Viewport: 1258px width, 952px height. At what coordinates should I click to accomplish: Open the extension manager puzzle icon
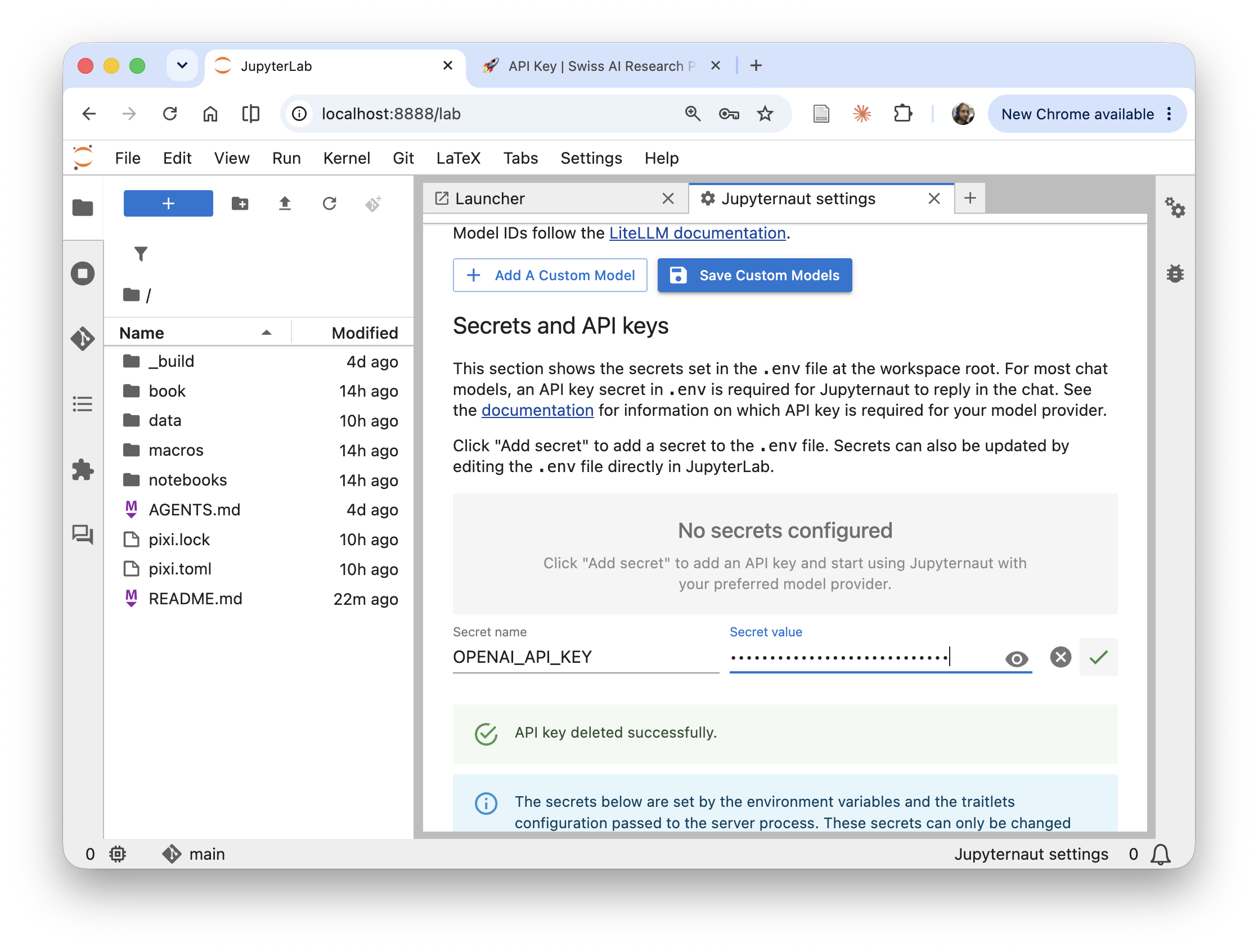[x=83, y=470]
